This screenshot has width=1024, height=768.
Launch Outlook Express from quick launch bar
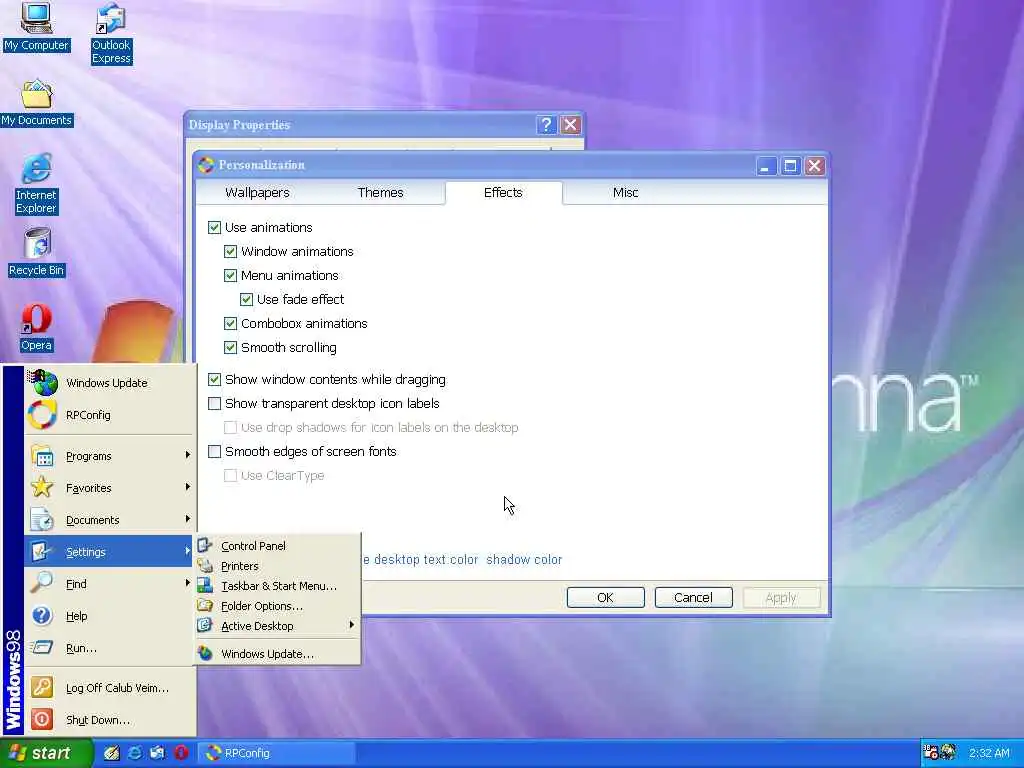(157, 753)
